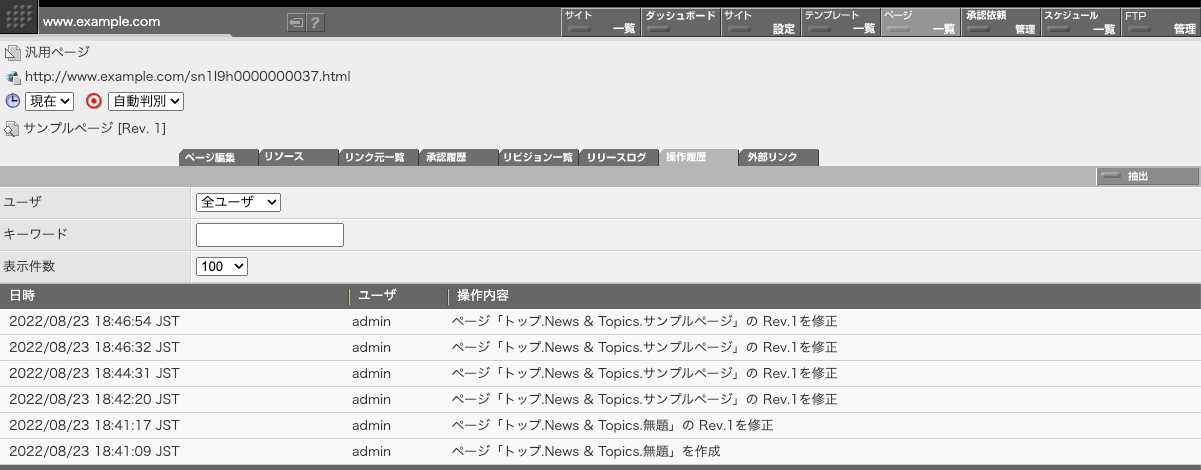Open the 現在 time dropdown
Screen dimensions: 1201x470
(49, 101)
